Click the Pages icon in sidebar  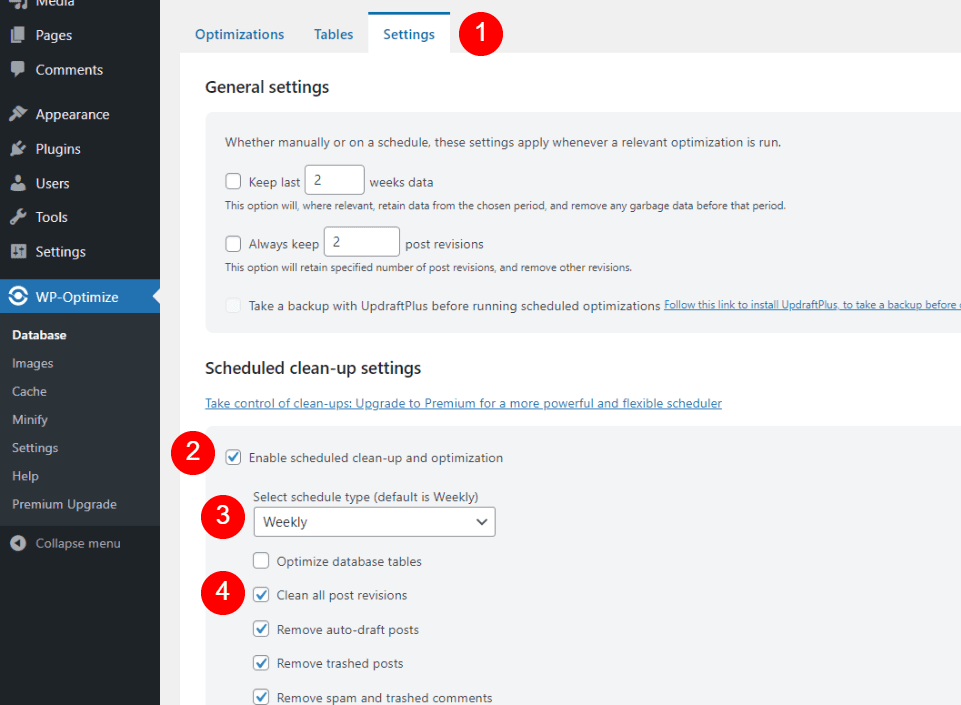click(18, 35)
